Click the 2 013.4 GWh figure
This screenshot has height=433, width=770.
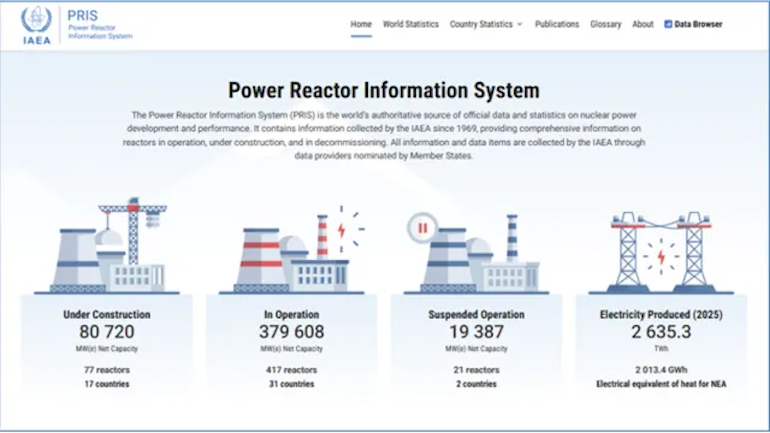(x=661, y=370)
